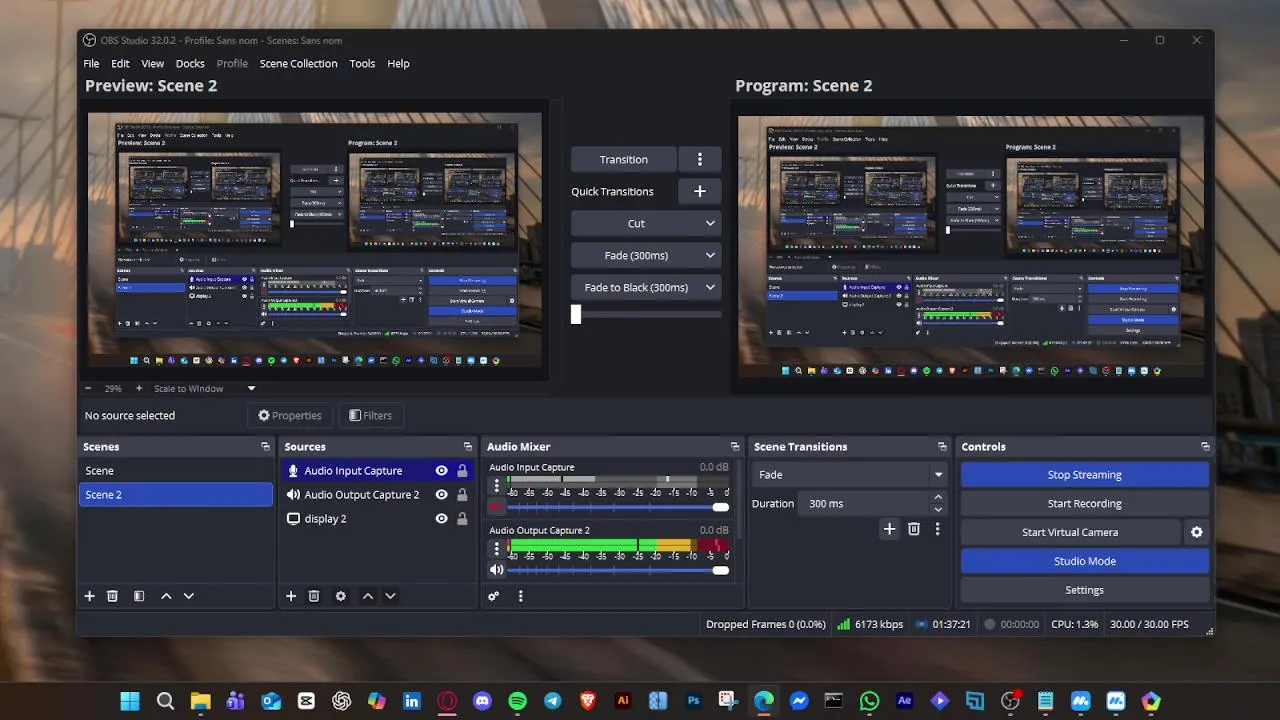Remove the scene transition with the trash icon
The width and height of the screenshot is (1280, 720).
coord(914,529)
